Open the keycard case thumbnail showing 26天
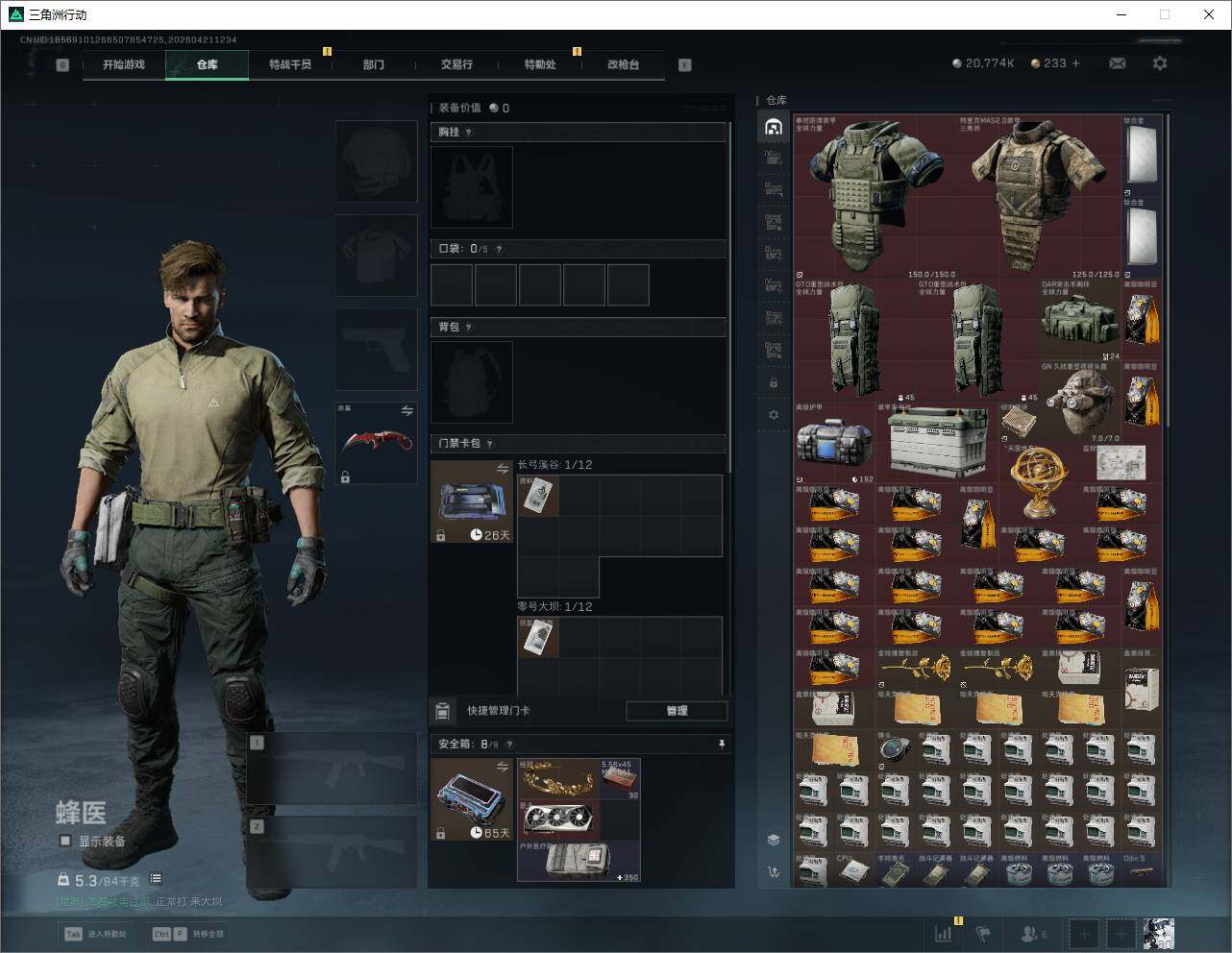The image size is (1232, 953). coord(472,501)
